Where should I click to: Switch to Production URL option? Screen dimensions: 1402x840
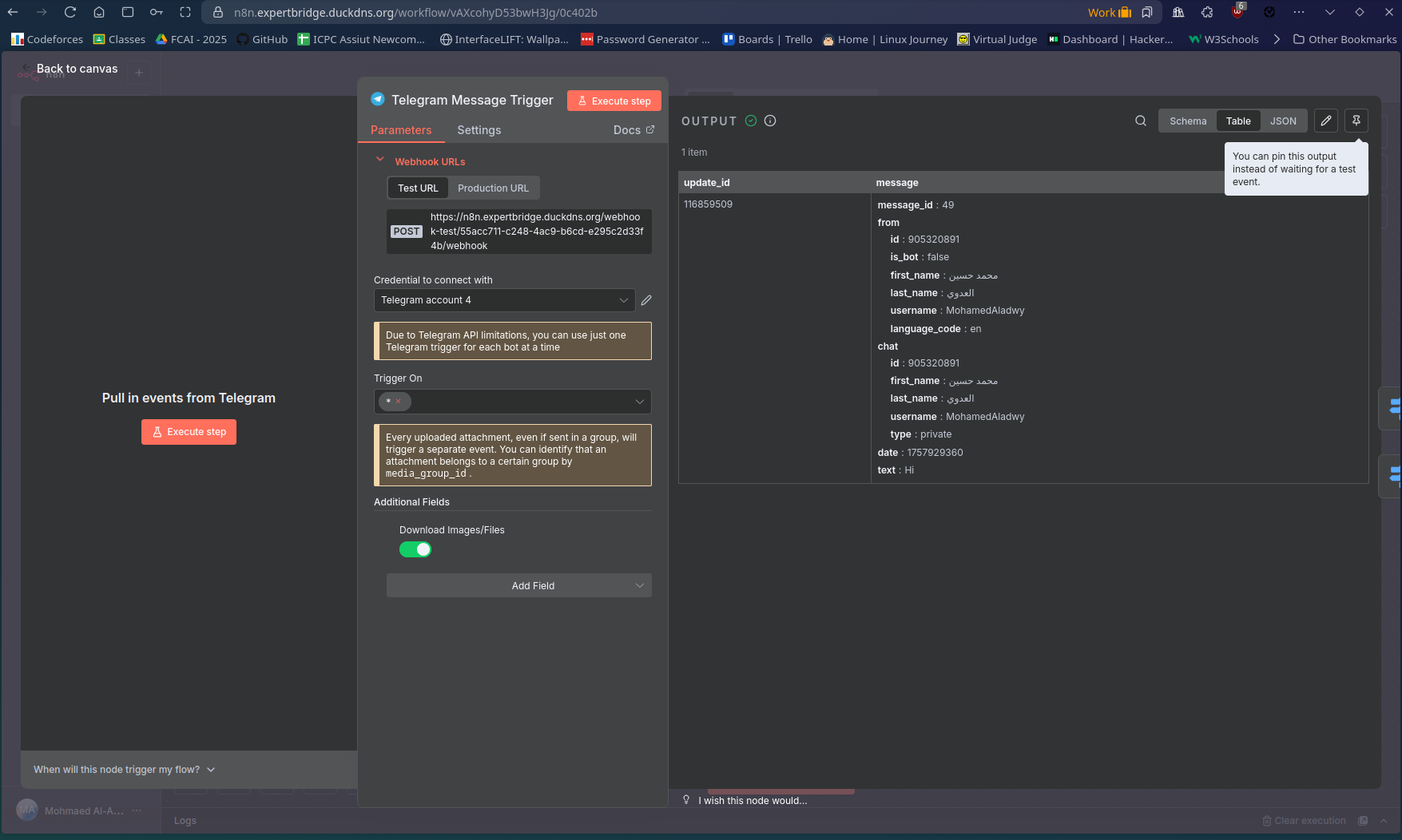pyautogui.click(x=493, y=188)
